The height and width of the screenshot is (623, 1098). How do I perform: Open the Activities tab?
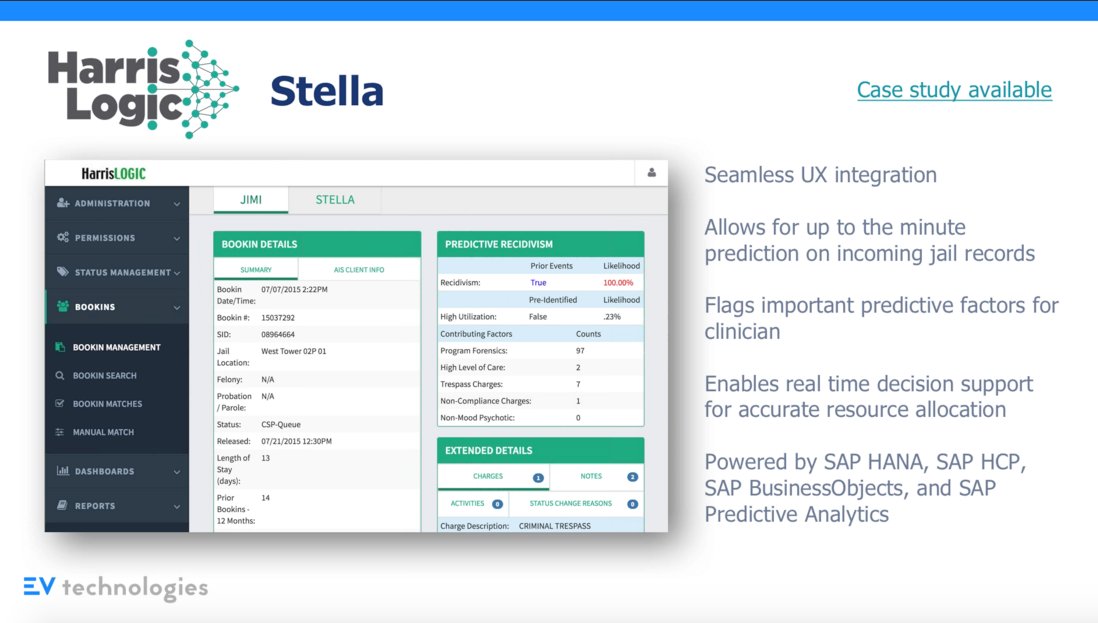click(473, 503)
